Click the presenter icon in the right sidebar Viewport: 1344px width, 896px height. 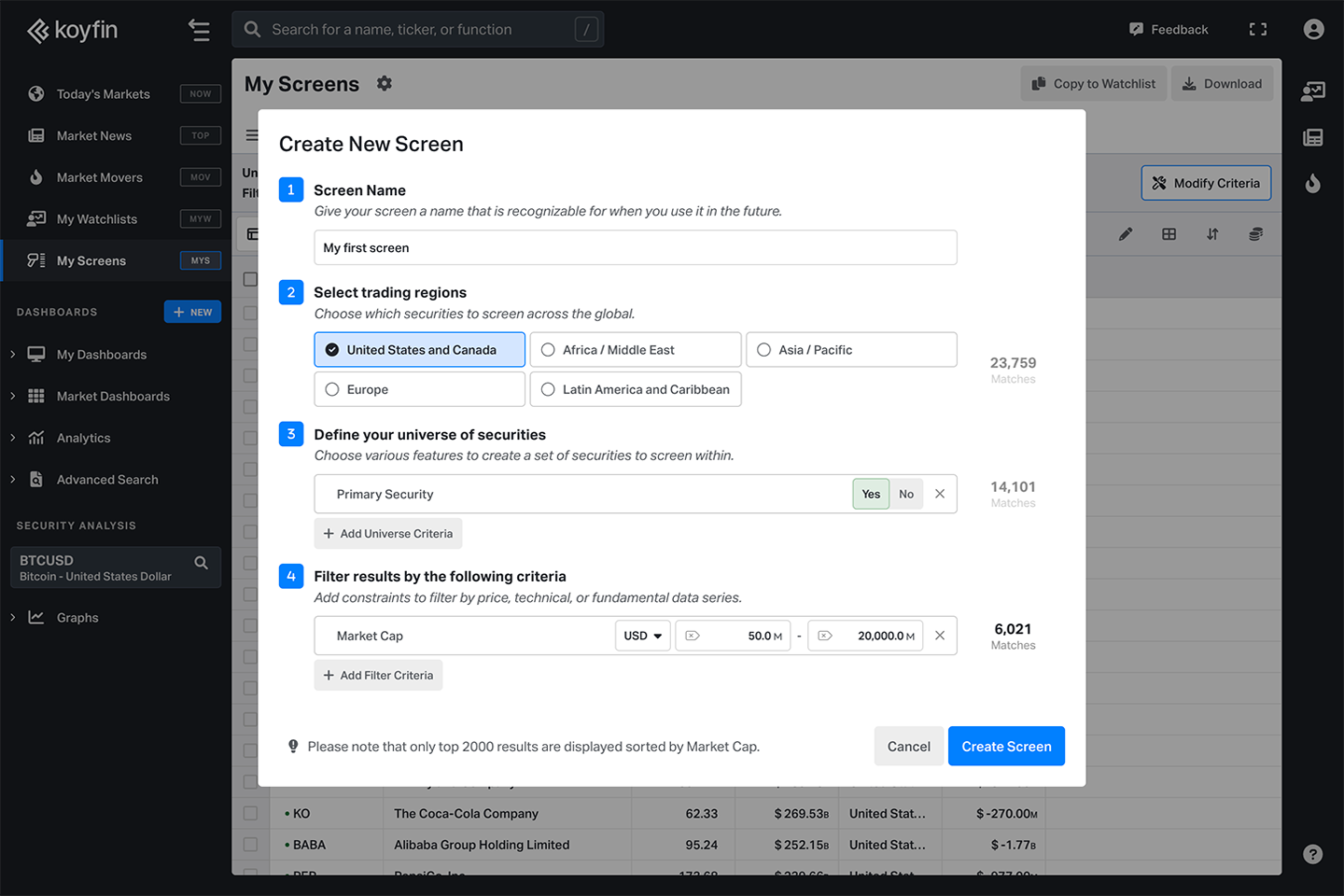coord(1313,91)
